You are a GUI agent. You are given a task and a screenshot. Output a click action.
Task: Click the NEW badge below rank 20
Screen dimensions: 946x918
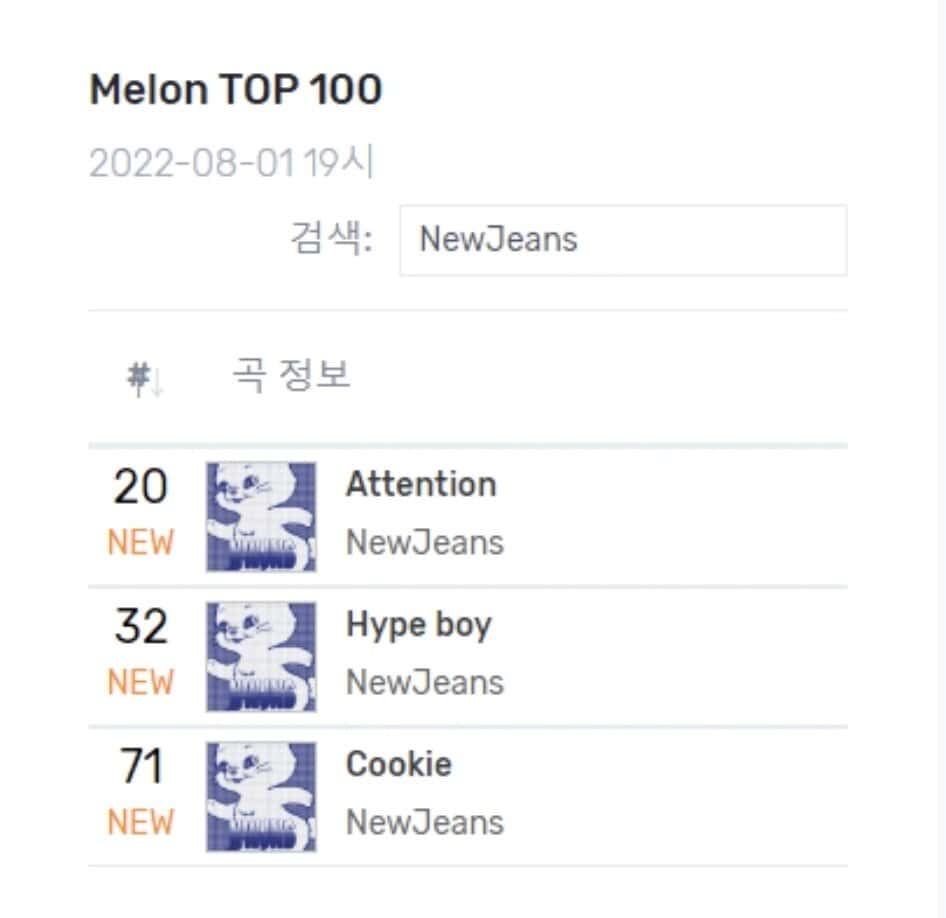(141, 543)
